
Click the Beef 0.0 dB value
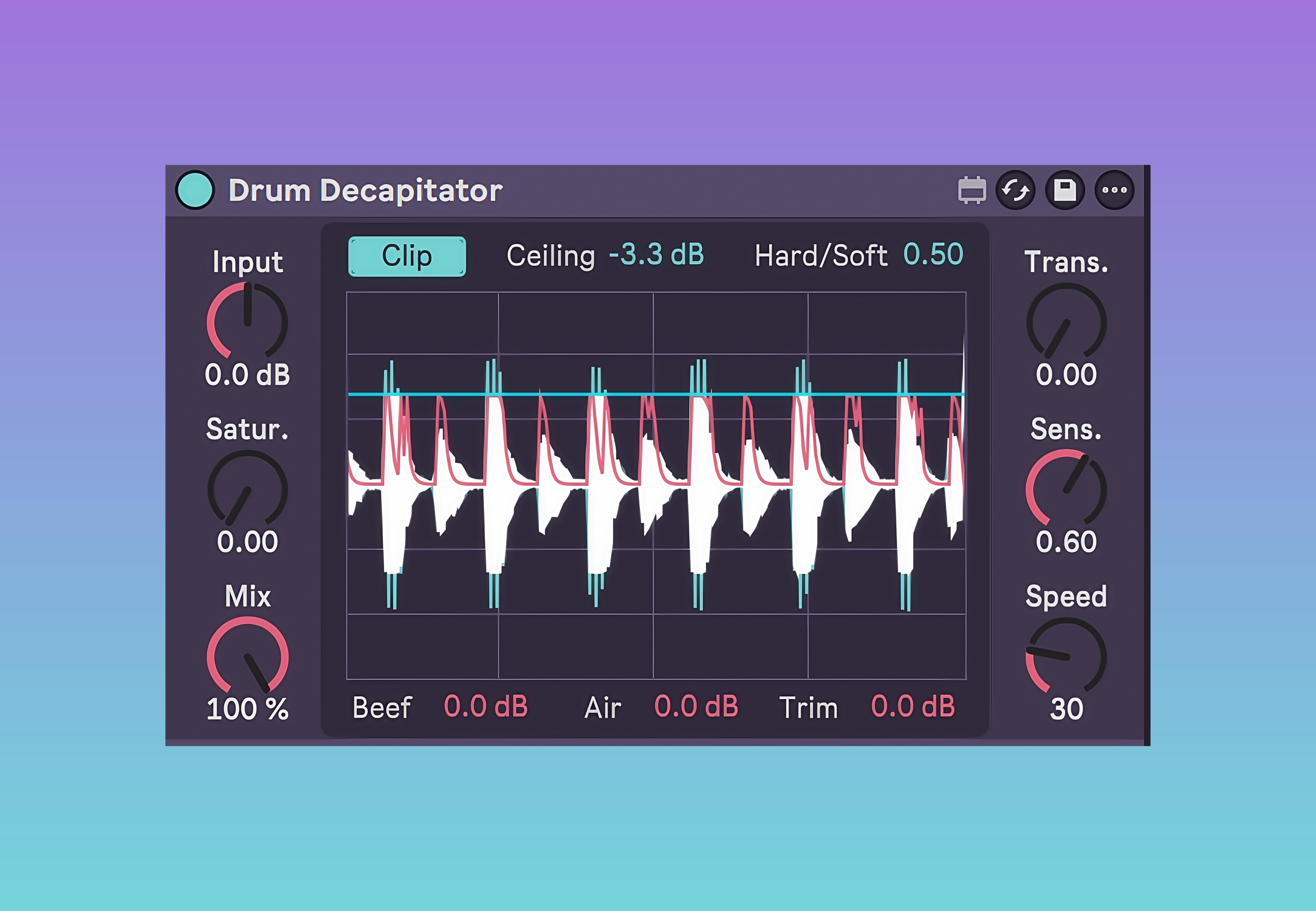(485, 707)
